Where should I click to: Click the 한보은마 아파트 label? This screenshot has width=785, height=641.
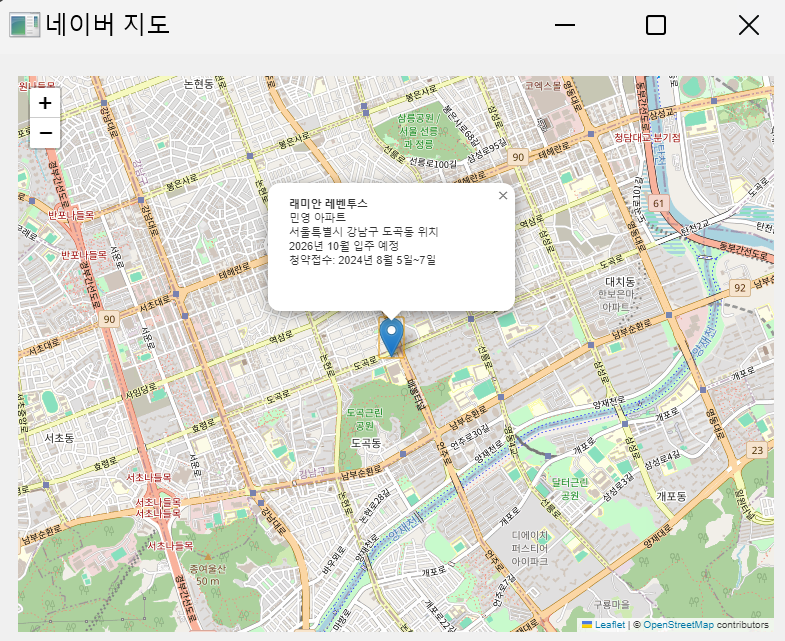click(616, 300)
